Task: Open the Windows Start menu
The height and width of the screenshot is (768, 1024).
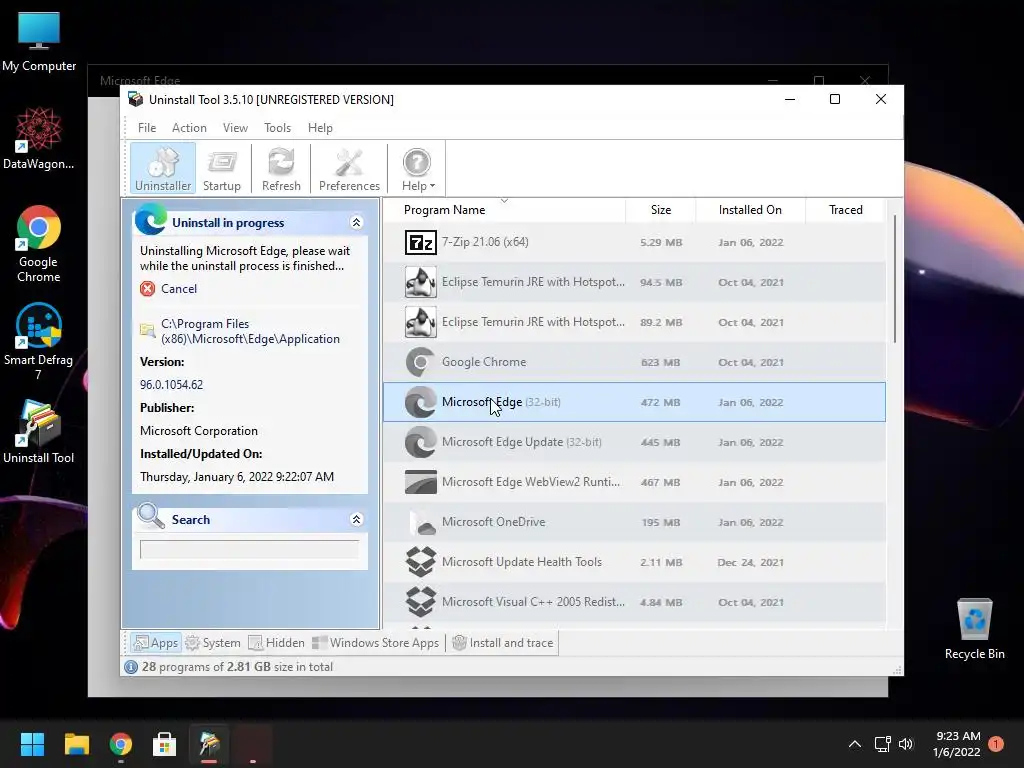Action: tap(32, 744)
